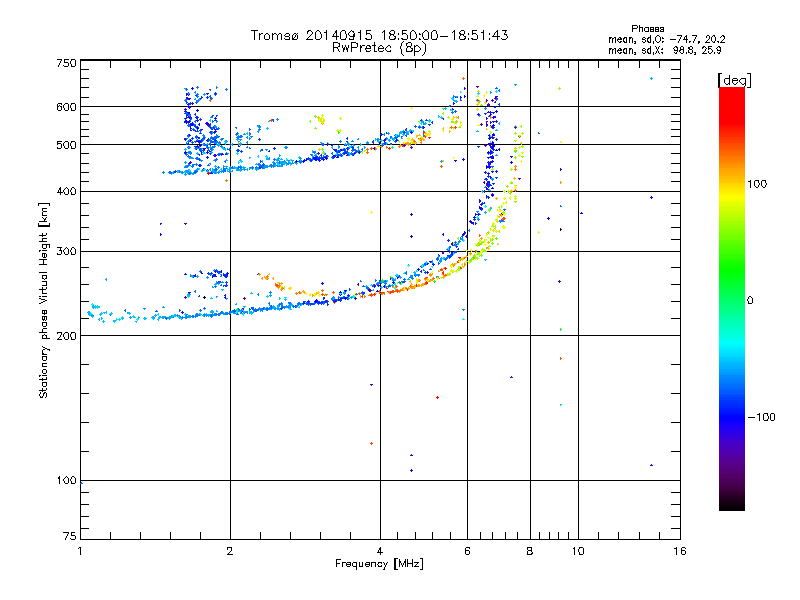Select the "mean, sd,X: 98.8, 25.9" line
Image resolution: width=800 pixels, height=600 pixels.
point(664,50)
